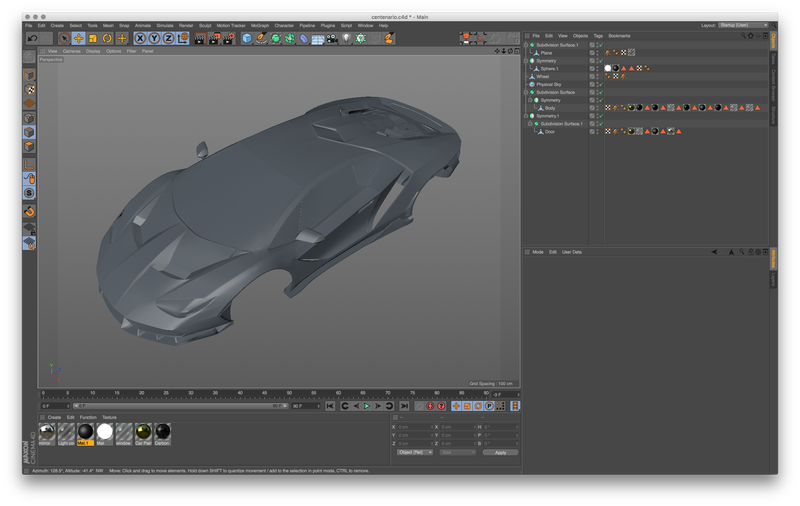
Task: Open Edit Render Settings icon
Action: click(x=229, y=38)
